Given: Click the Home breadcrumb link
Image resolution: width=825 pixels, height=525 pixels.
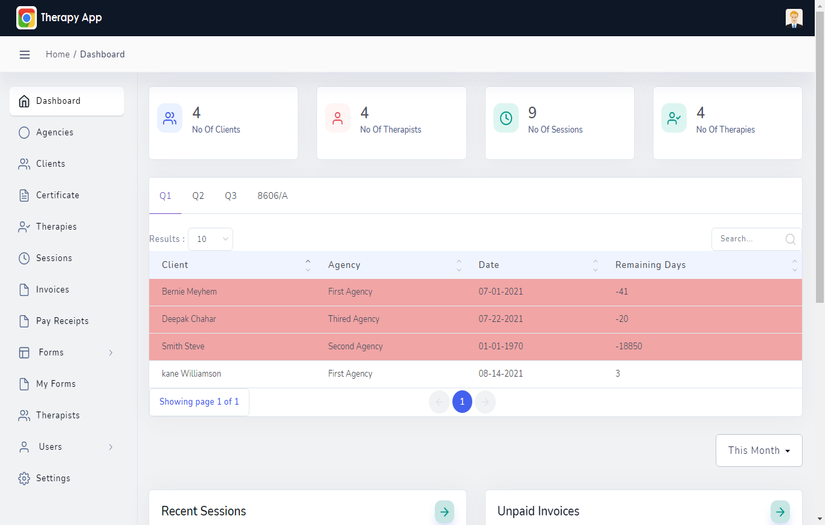Looking at the screenshot, I should 57,55.
